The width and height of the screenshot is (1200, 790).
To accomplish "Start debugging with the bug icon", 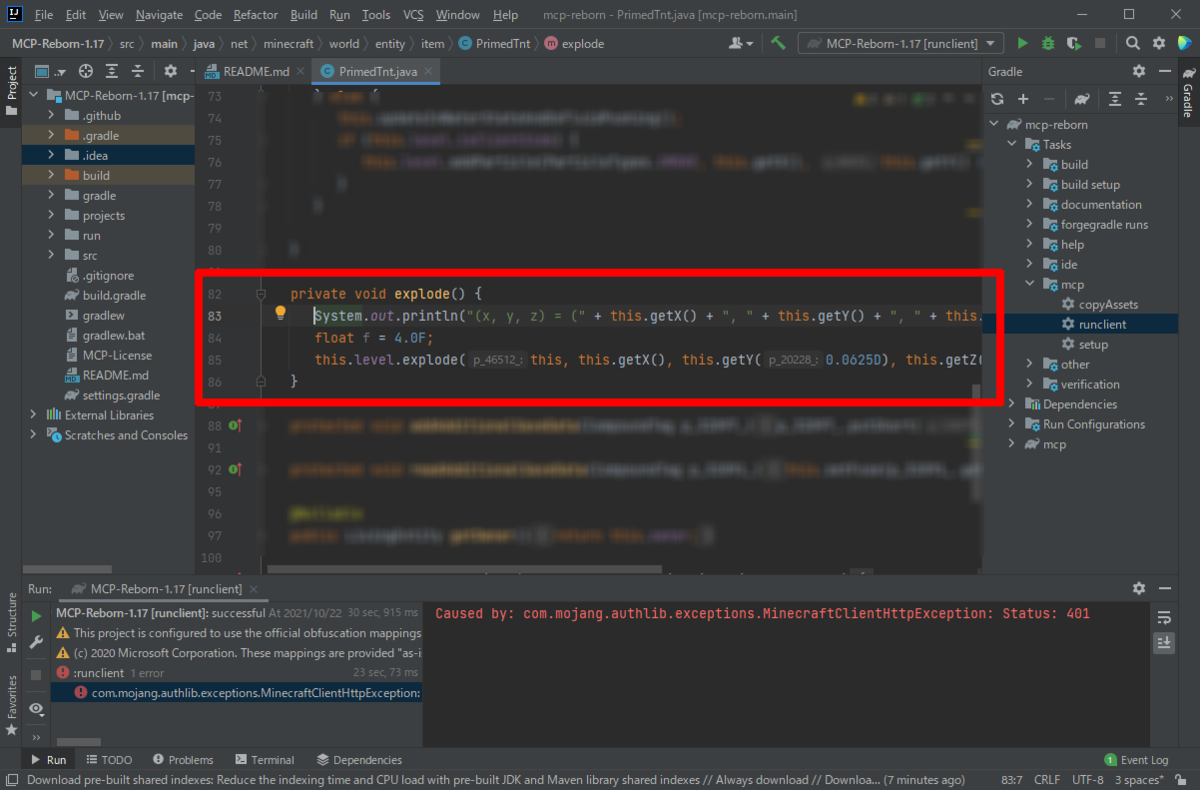I will (1048, 44).
